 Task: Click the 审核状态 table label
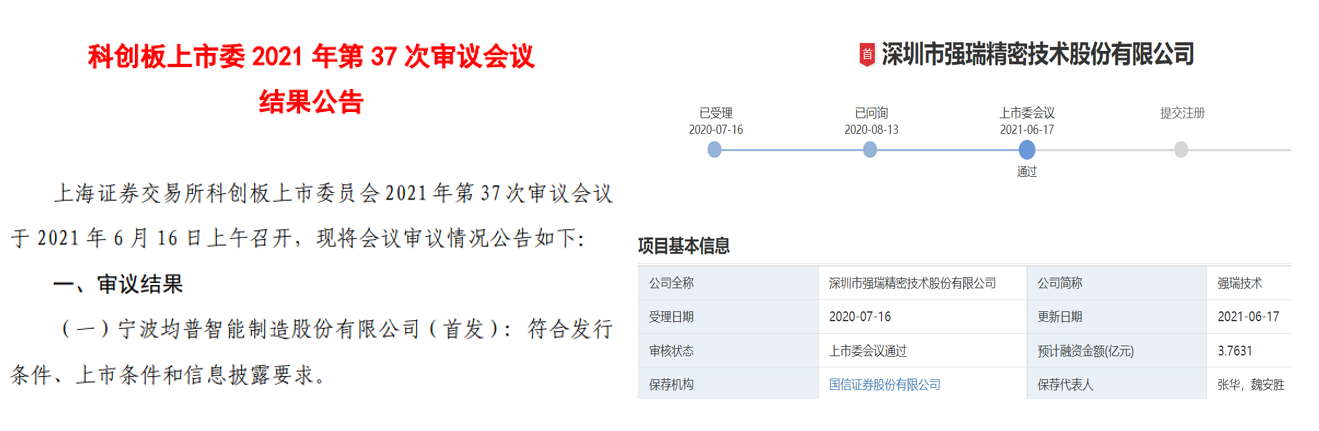[671, 351]
